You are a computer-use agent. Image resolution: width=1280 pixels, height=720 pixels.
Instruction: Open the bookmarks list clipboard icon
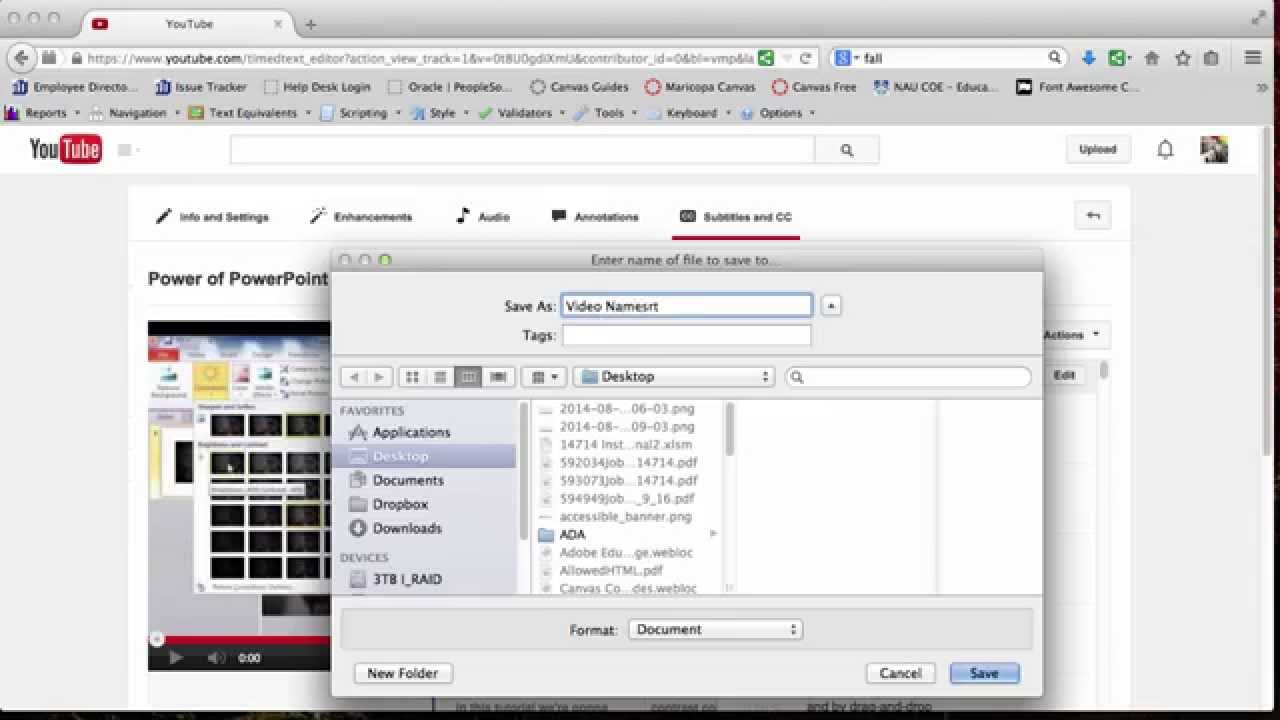1211,58
